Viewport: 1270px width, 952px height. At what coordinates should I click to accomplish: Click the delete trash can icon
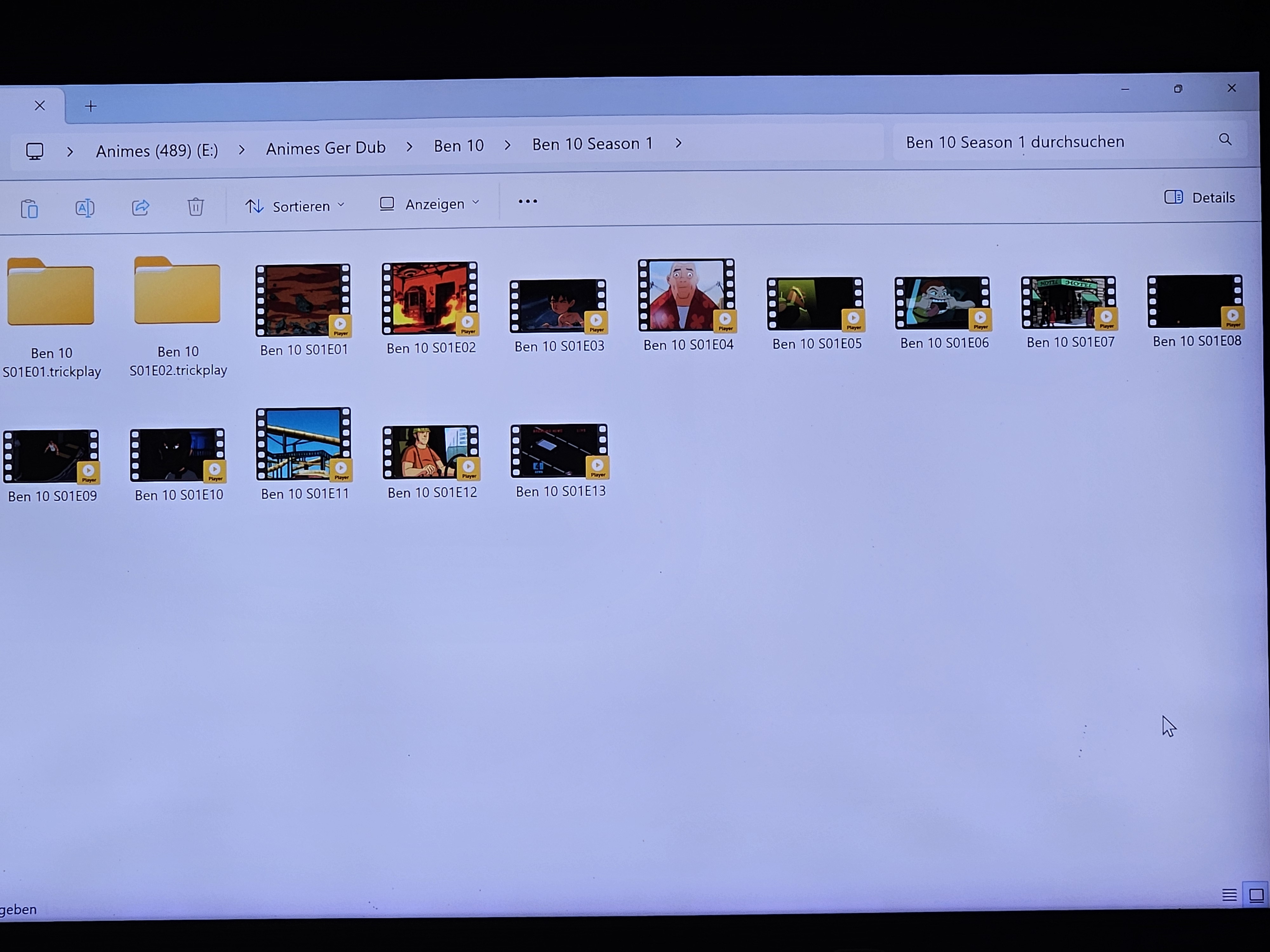(x=196, y=206)
